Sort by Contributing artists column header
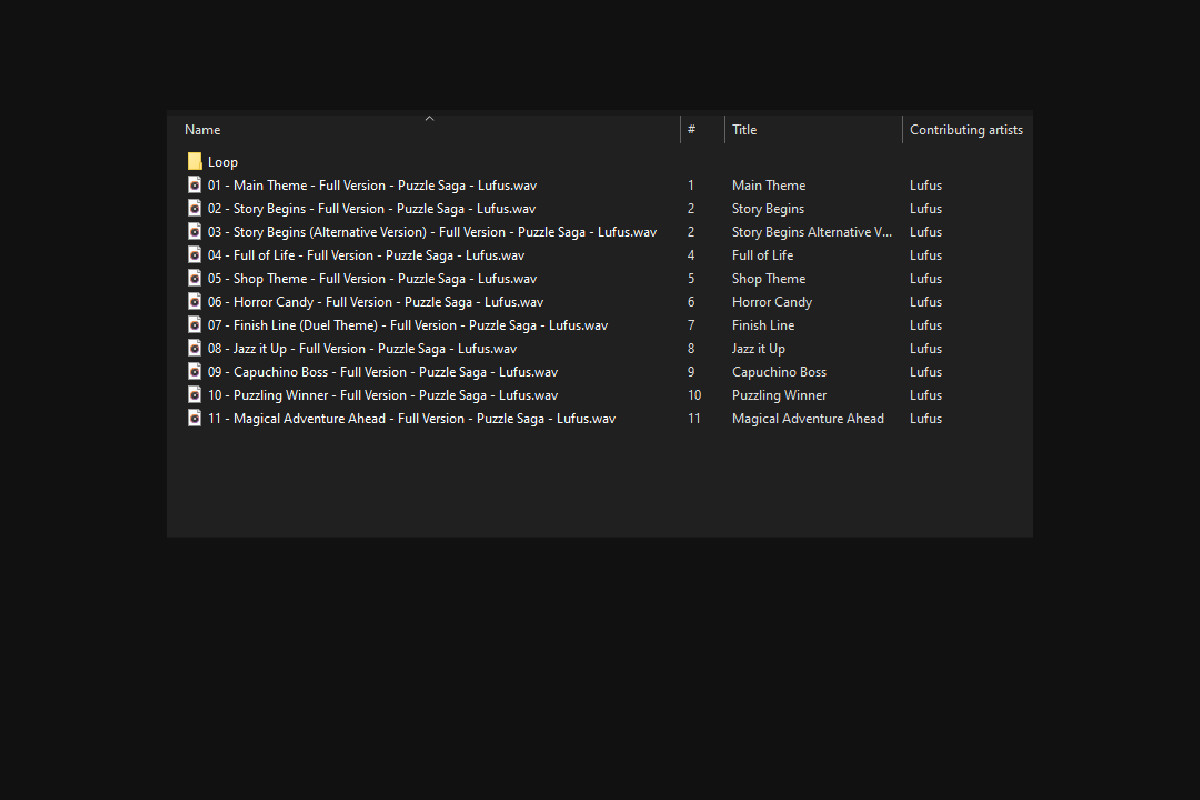 [965, 130]
